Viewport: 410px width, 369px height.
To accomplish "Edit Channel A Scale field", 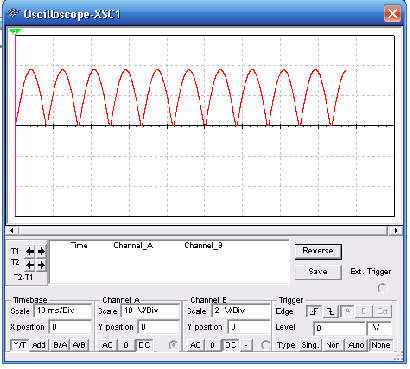I will coord(150,311).
